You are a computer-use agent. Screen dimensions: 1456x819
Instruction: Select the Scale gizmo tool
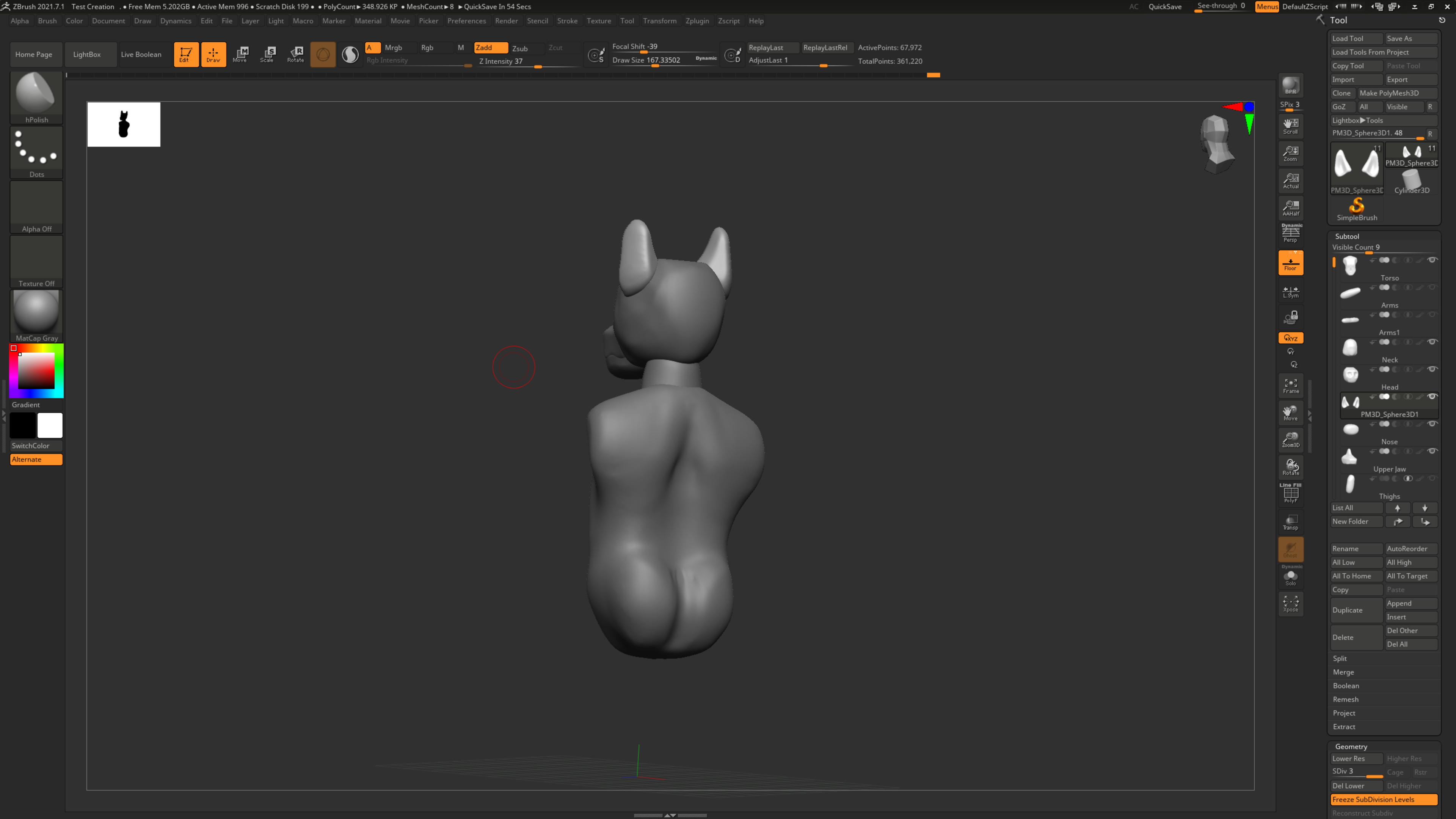(x=268, y=54)
